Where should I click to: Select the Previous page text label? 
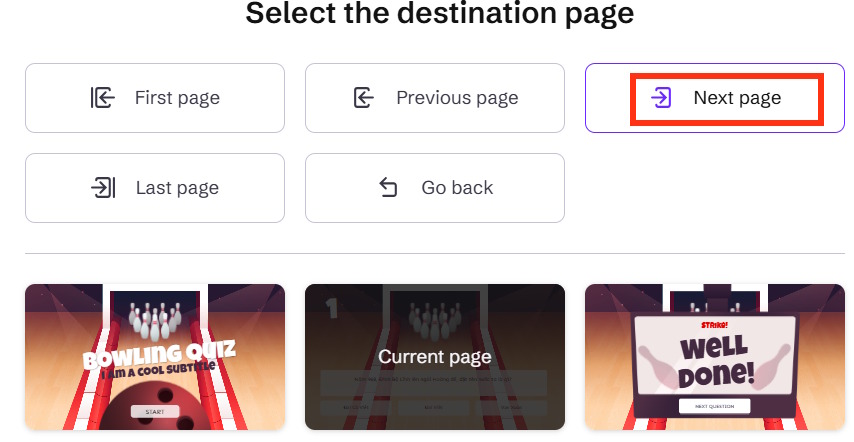(x=457, y=98)
